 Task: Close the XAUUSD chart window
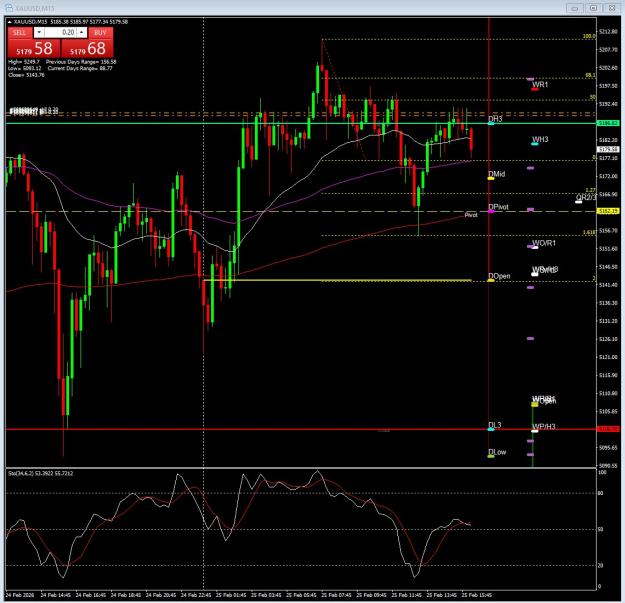click(x=611, y=8)
